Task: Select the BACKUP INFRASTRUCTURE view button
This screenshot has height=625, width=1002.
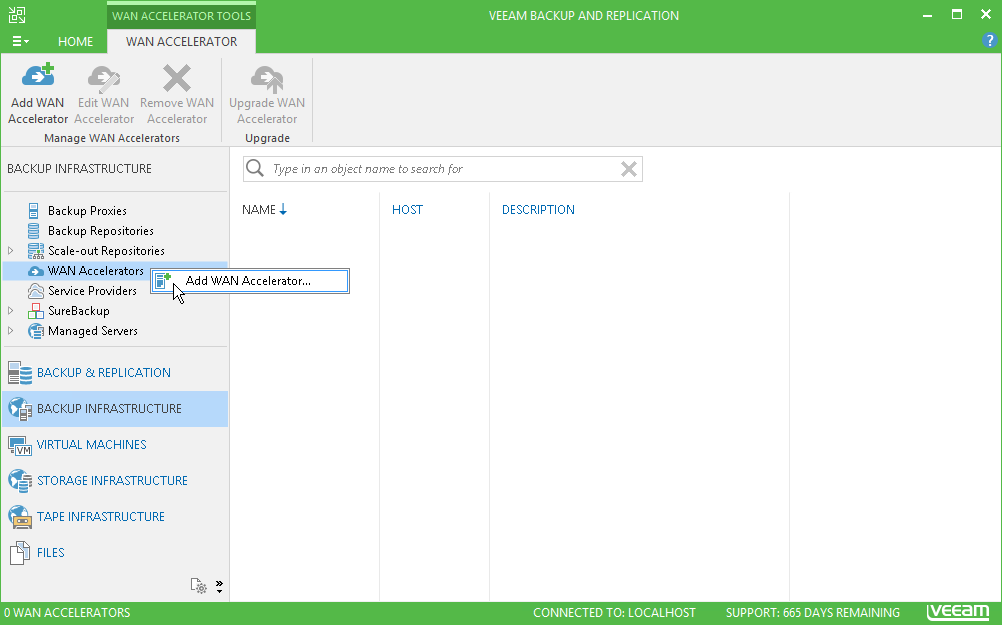Action: tap(115, 409)
